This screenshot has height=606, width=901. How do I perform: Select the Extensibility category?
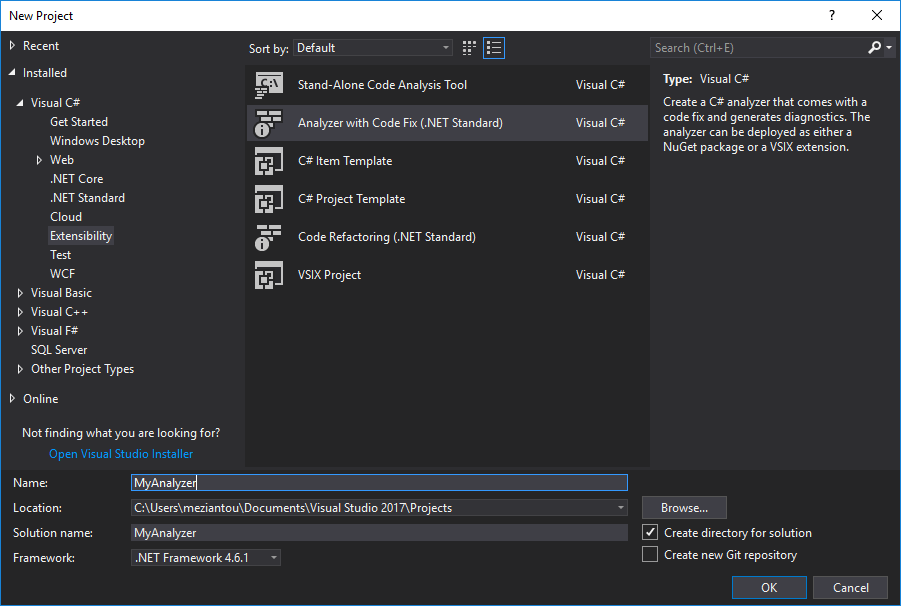point(81,236)
